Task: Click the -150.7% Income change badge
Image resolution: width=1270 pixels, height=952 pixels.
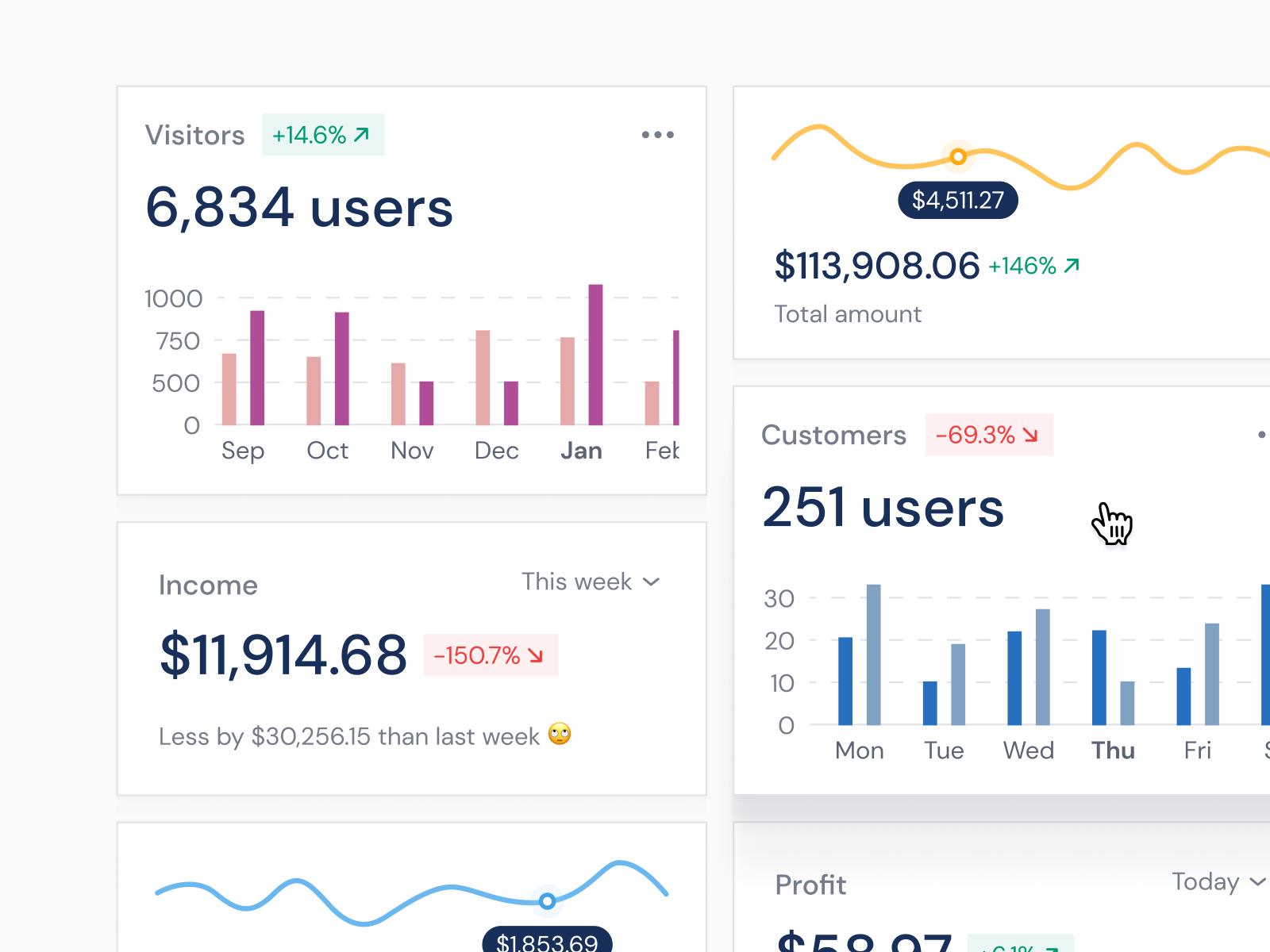Action: (491, 655)
